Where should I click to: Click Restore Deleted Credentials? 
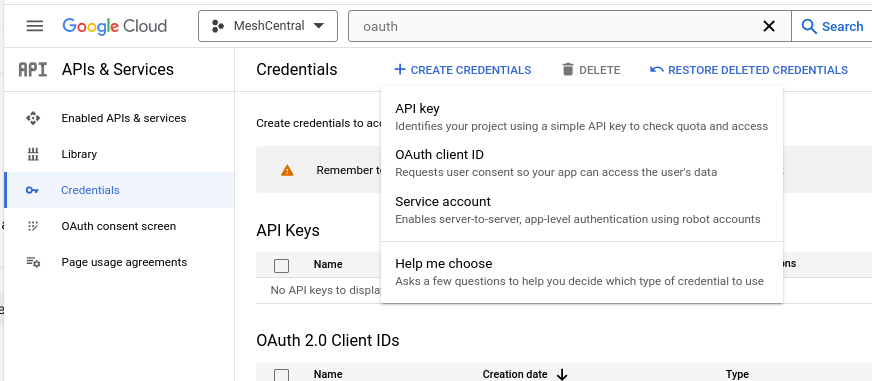(x=749, y=70)
